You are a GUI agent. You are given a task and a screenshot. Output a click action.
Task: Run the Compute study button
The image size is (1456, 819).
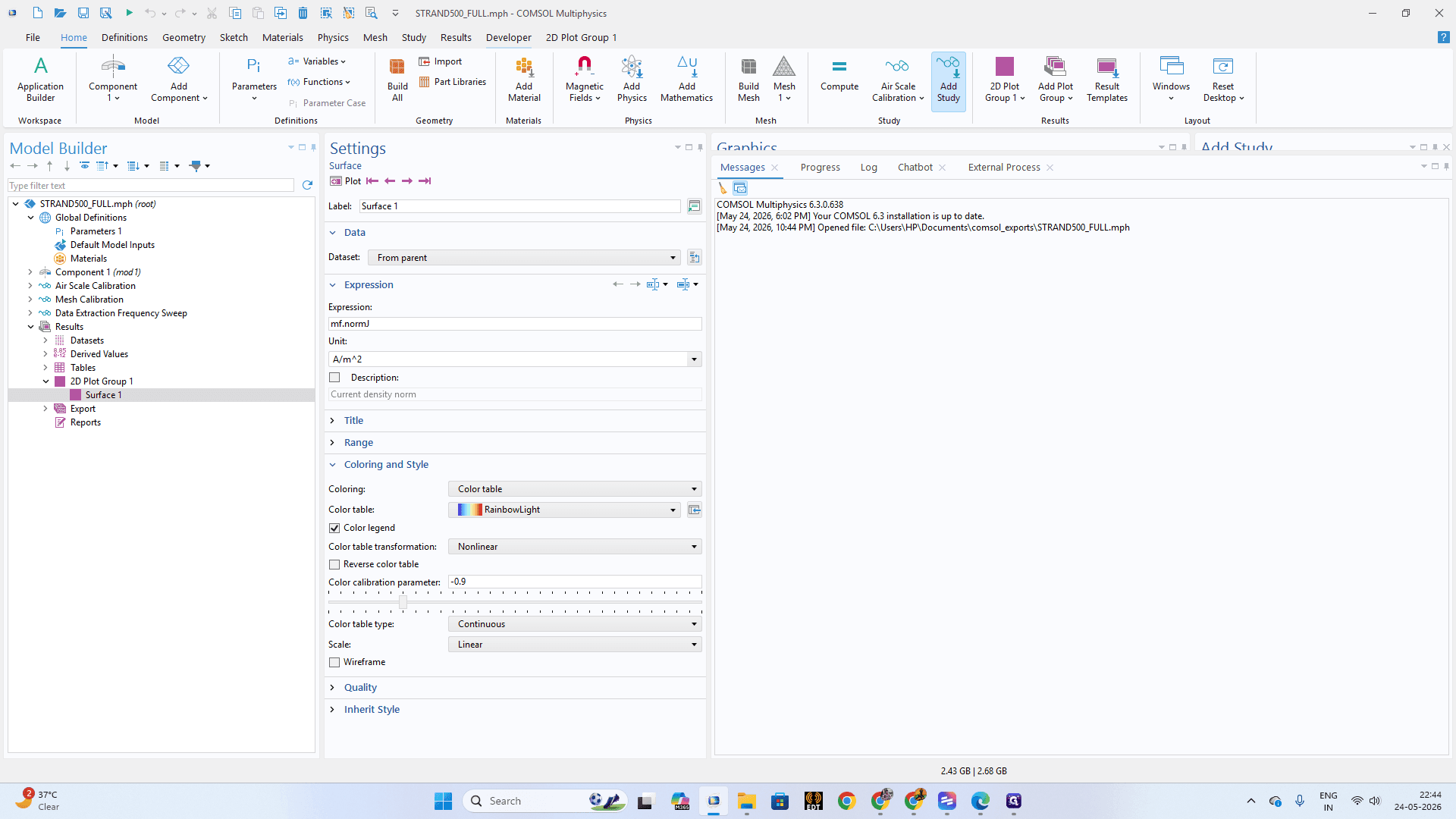(x=839, y=74)
